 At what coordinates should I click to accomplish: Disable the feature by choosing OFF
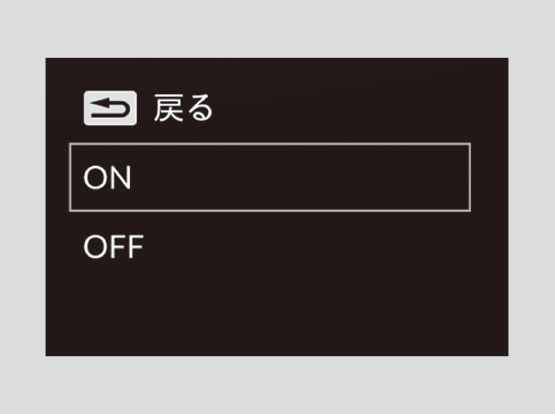(114, 246)
